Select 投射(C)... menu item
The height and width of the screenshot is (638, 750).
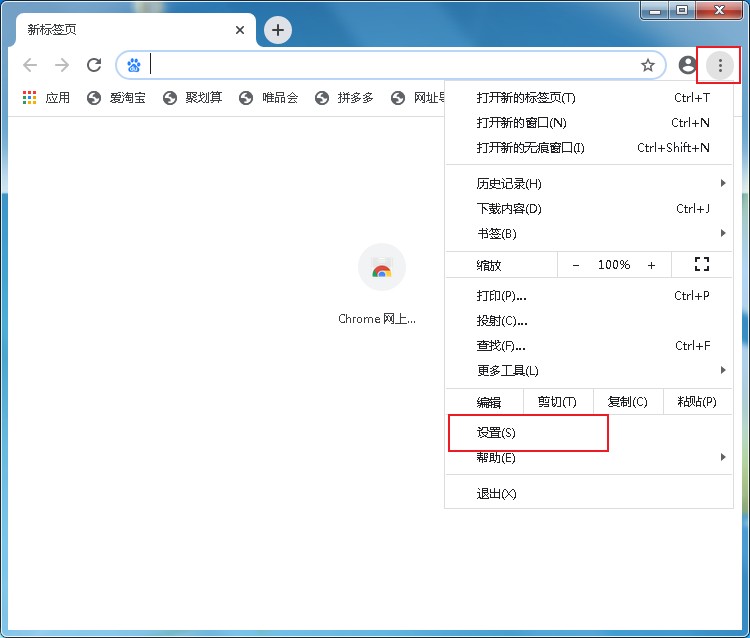point(589,320)
